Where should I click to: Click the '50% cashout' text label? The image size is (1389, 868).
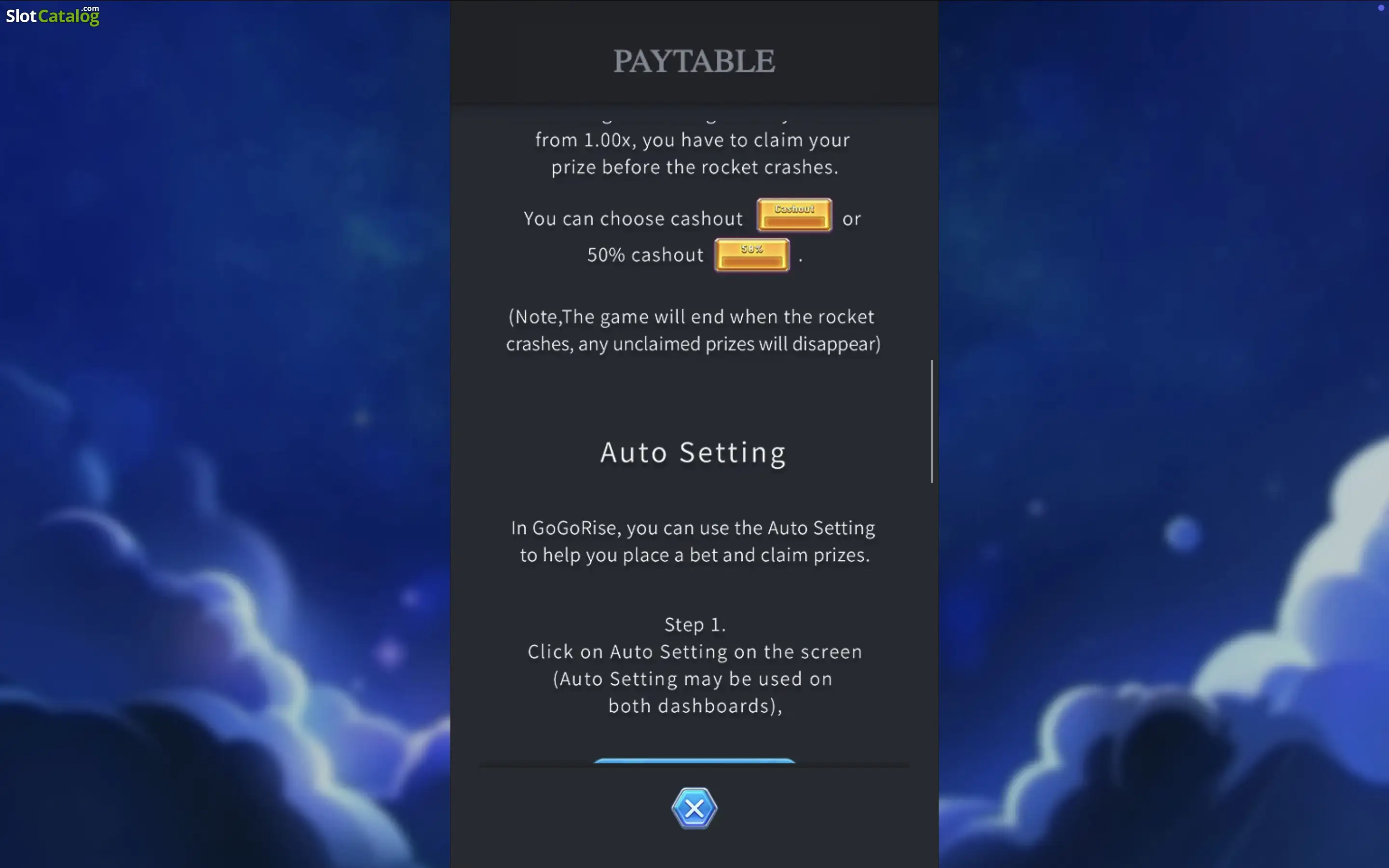(645, 255)
